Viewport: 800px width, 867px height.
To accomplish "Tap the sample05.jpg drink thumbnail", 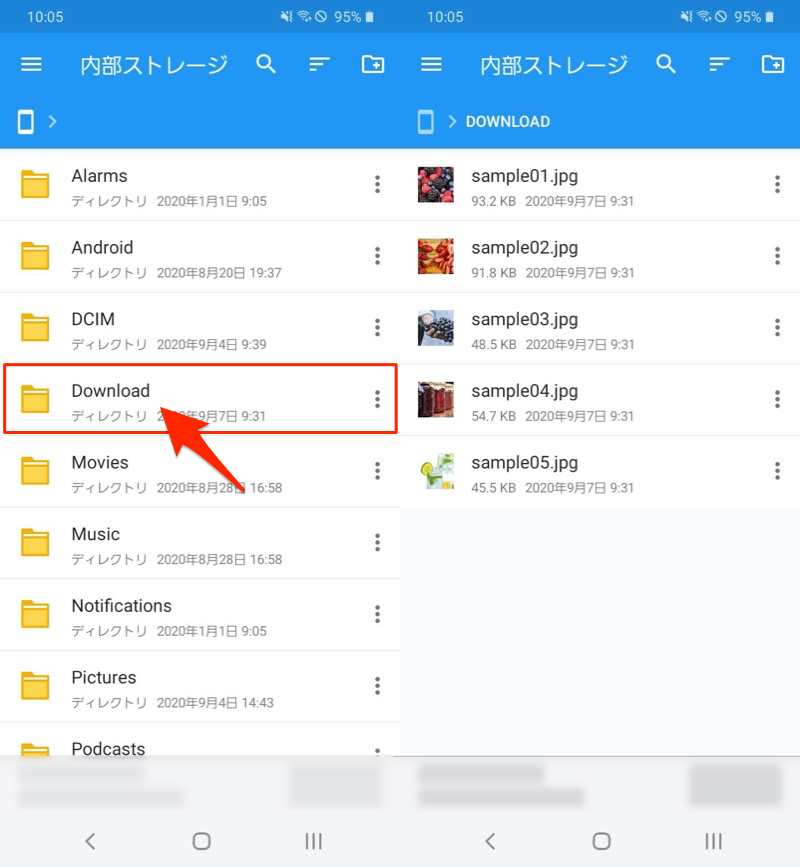I will point(435,471).
